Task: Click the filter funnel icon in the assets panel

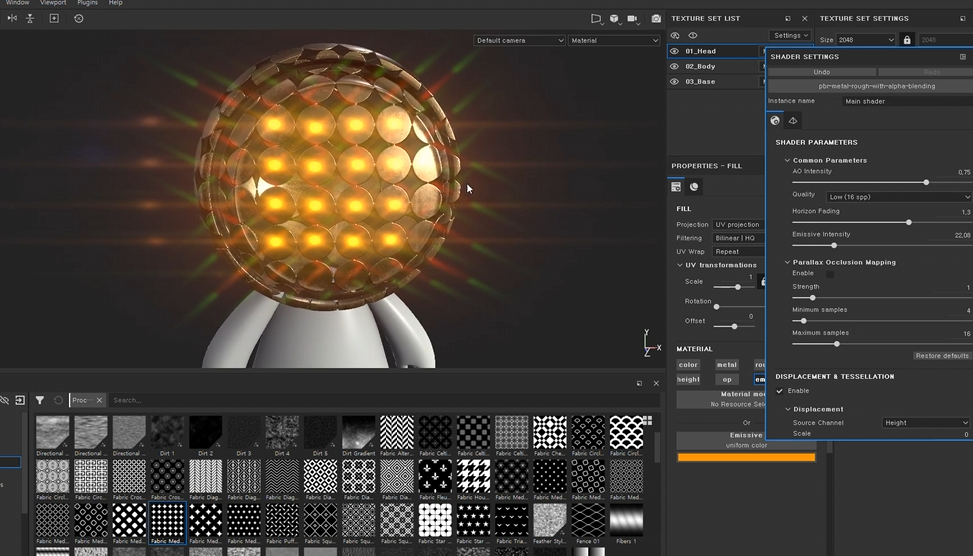Action: (40, 400)
